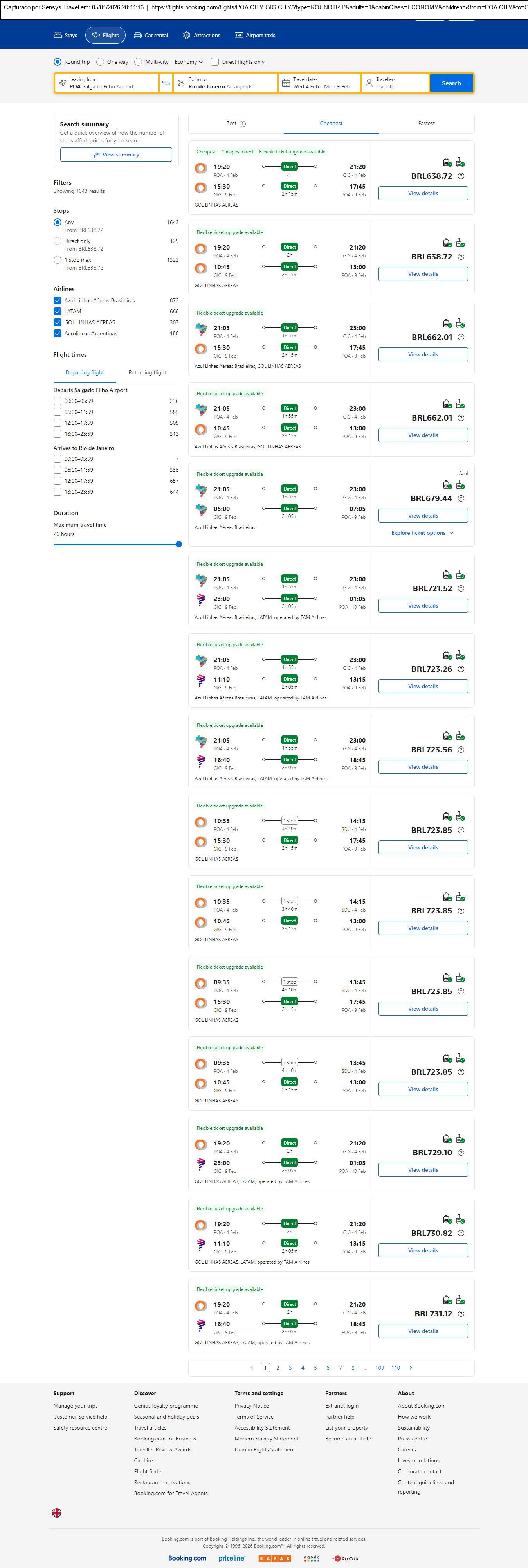The height and width of the screenshot is (1568, 528).
Task: Click price info icon next to BRL679.44
Action: click(461, 498)
